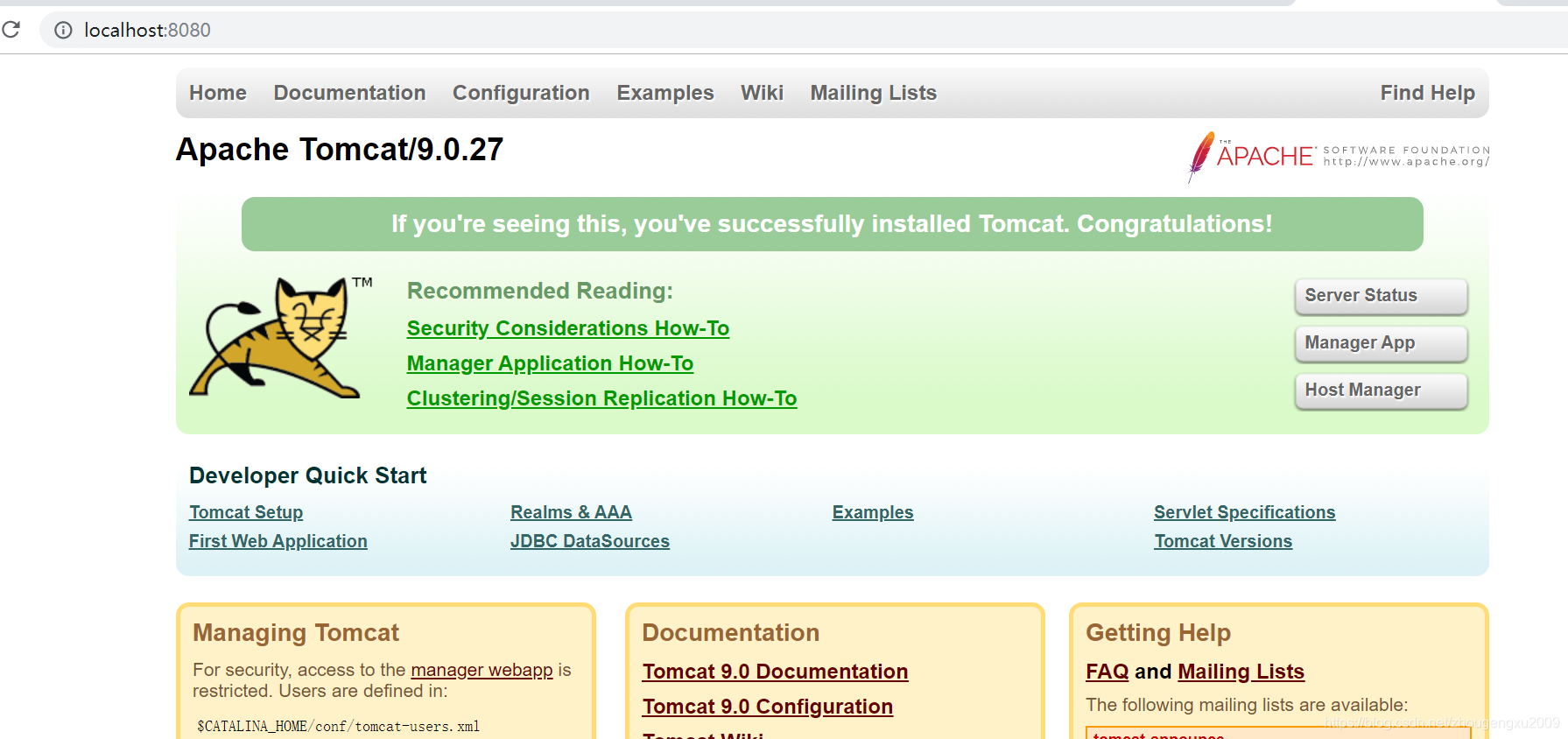The height and width of the screenshot is (739, 1568).
Task: Click the Documentation box heading
Action: 731,633
